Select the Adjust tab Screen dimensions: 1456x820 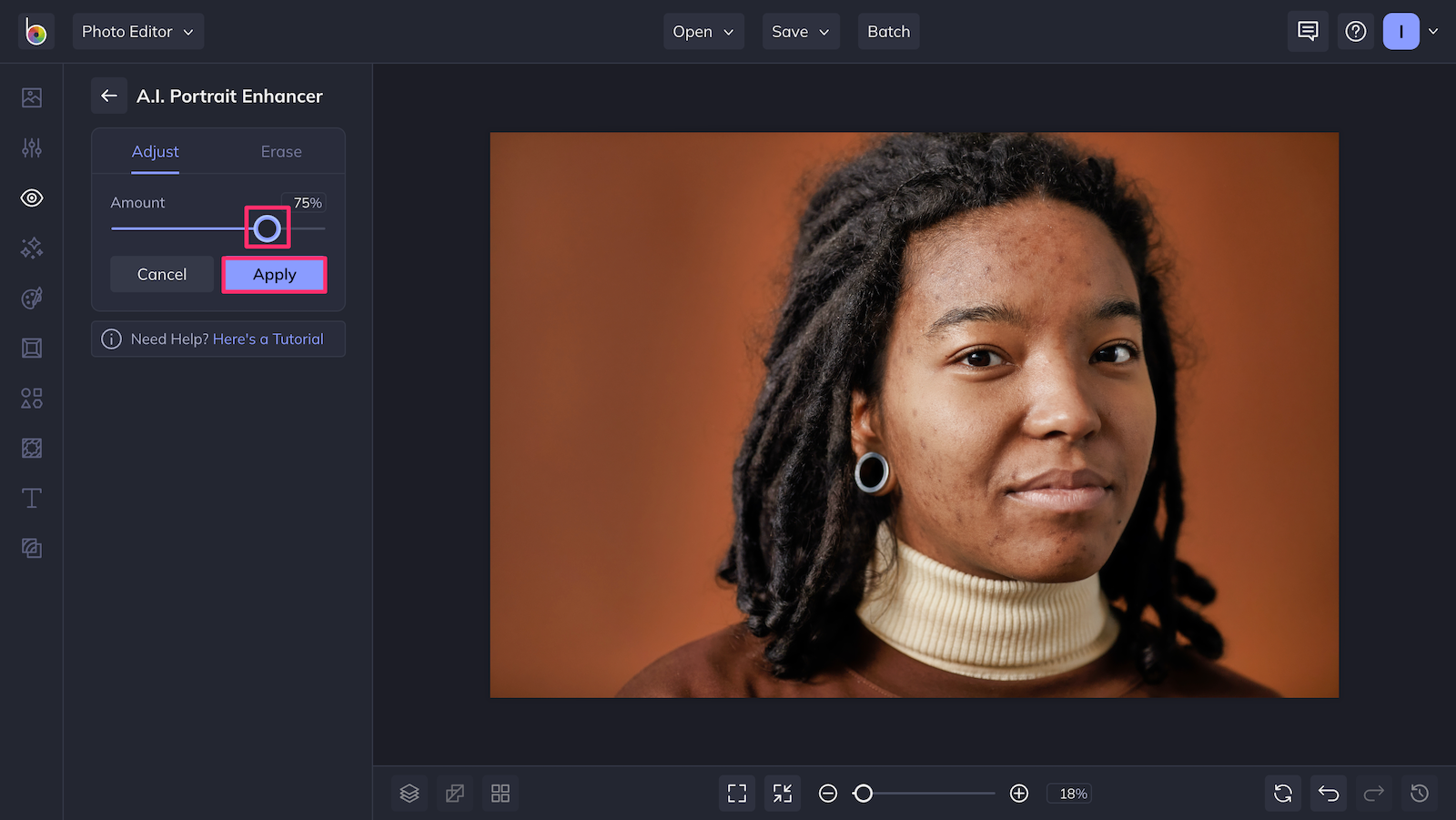click(155, 151)
